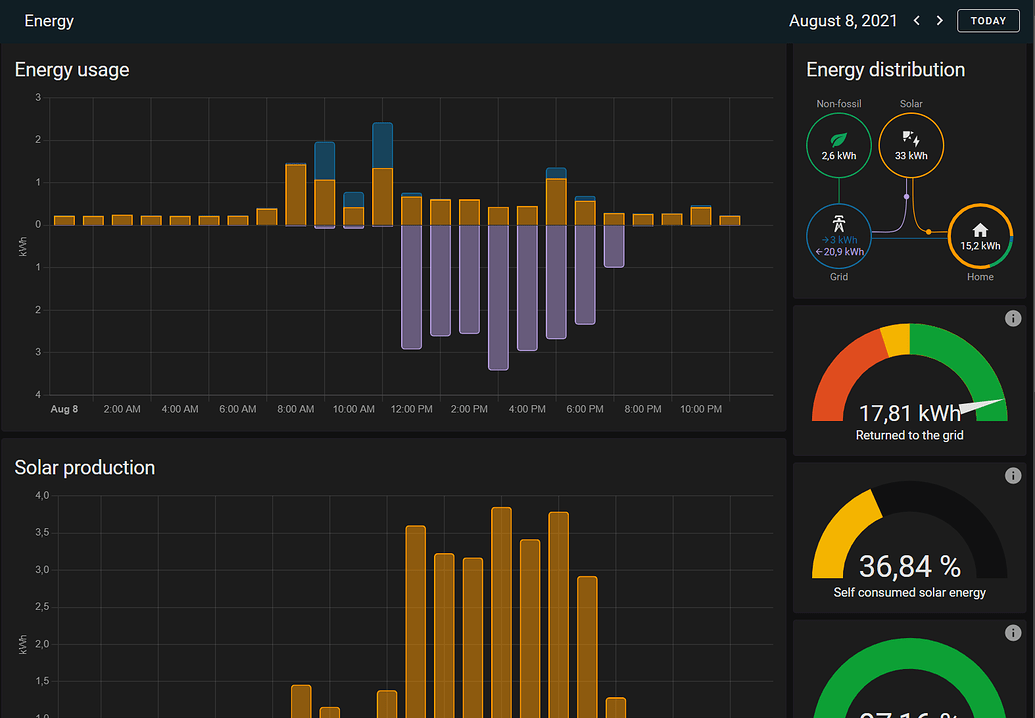Click the 36,84 % self consumed gauge
1035x718 pixels.
point(909,545)
